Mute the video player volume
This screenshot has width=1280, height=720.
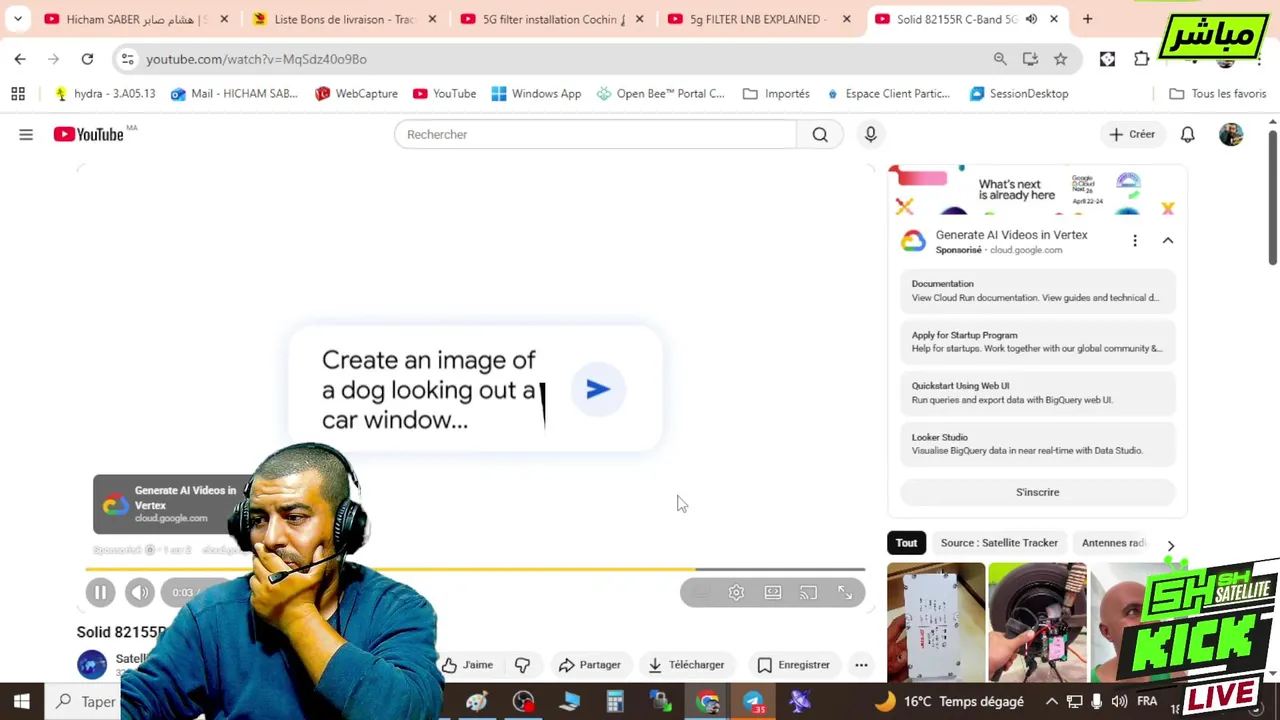140,592
